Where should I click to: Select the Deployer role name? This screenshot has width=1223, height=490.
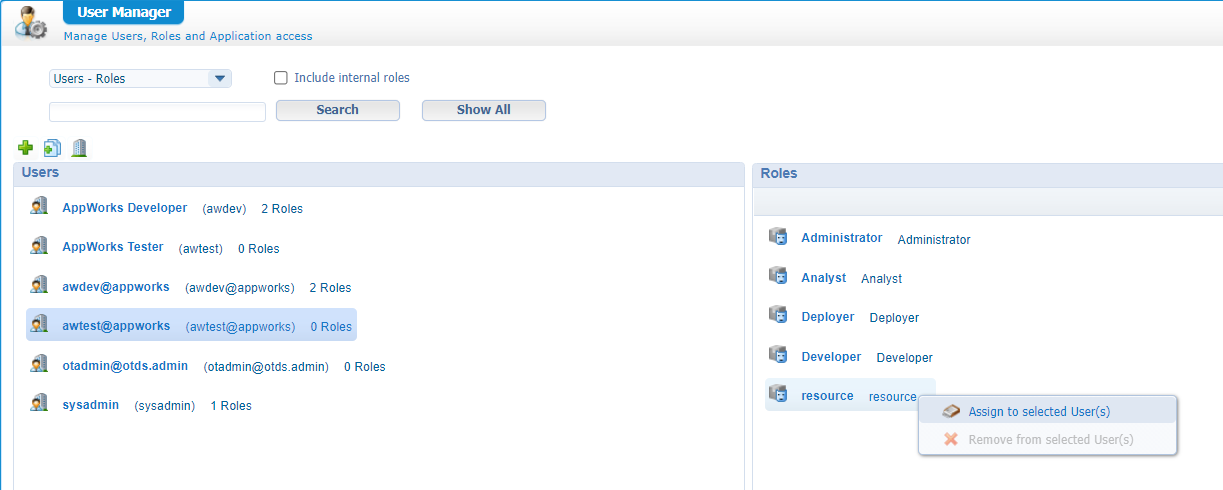(x=828, y=317)
